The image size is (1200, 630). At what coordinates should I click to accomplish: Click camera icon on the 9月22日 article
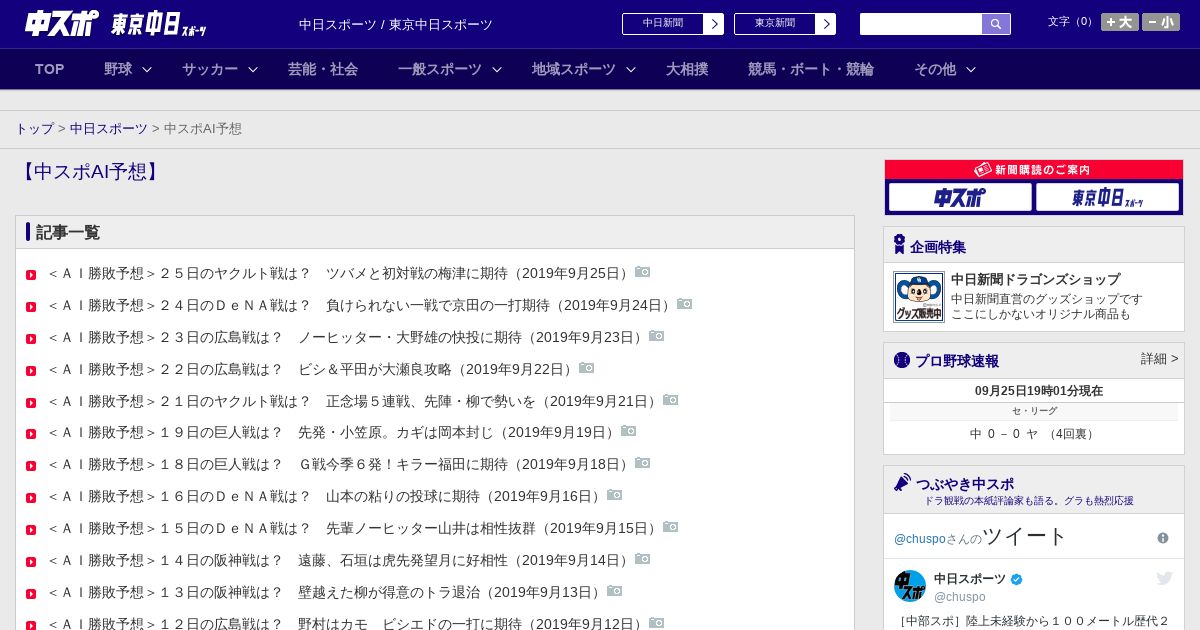(x=587, y=368)
